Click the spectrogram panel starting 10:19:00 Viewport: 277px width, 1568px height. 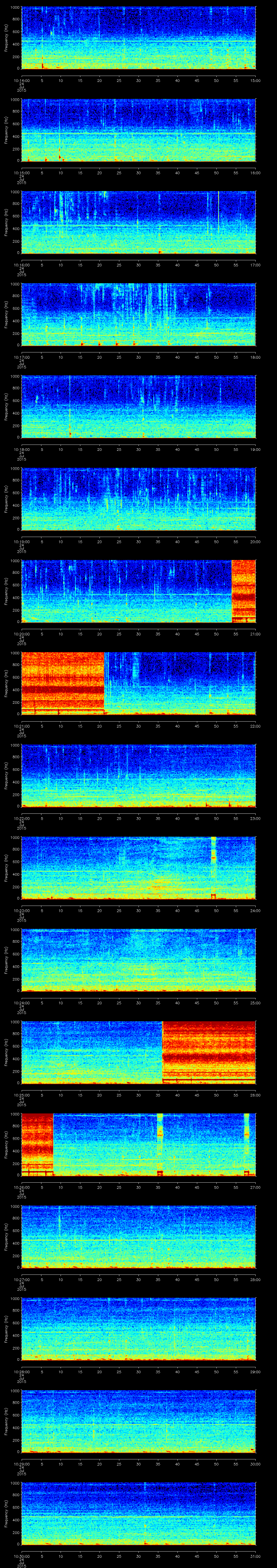(138, 499)
